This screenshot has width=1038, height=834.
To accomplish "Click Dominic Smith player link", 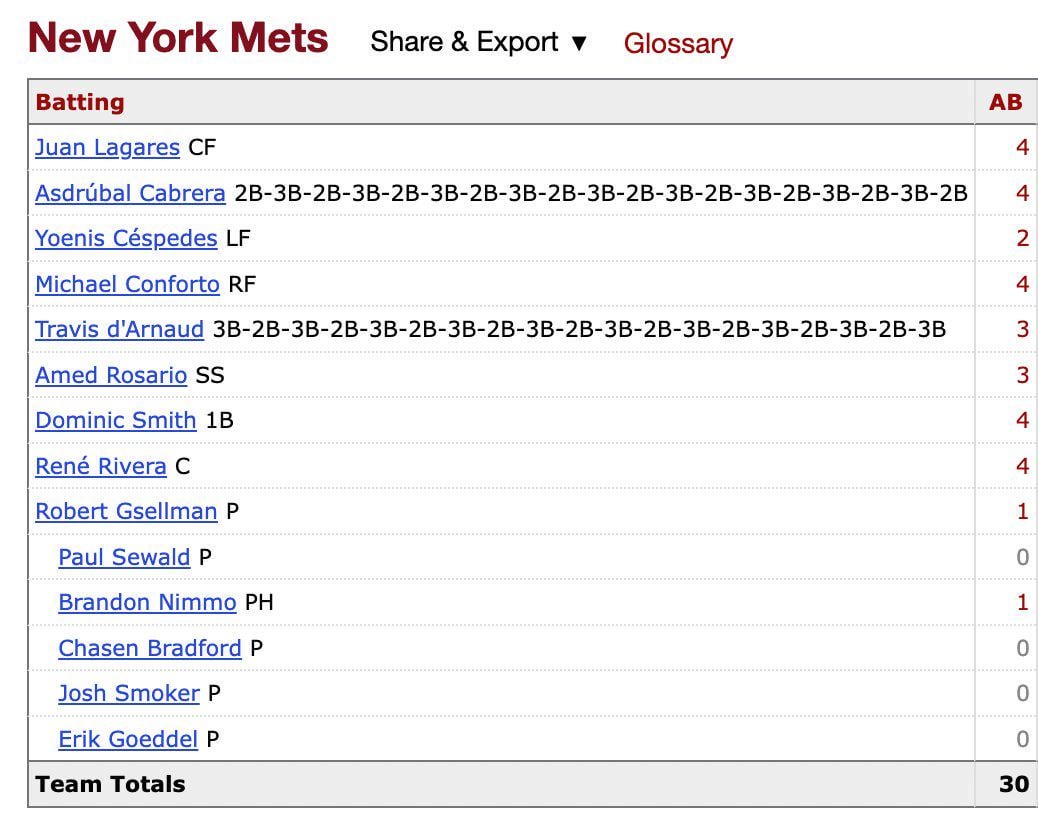I will 115,421.
